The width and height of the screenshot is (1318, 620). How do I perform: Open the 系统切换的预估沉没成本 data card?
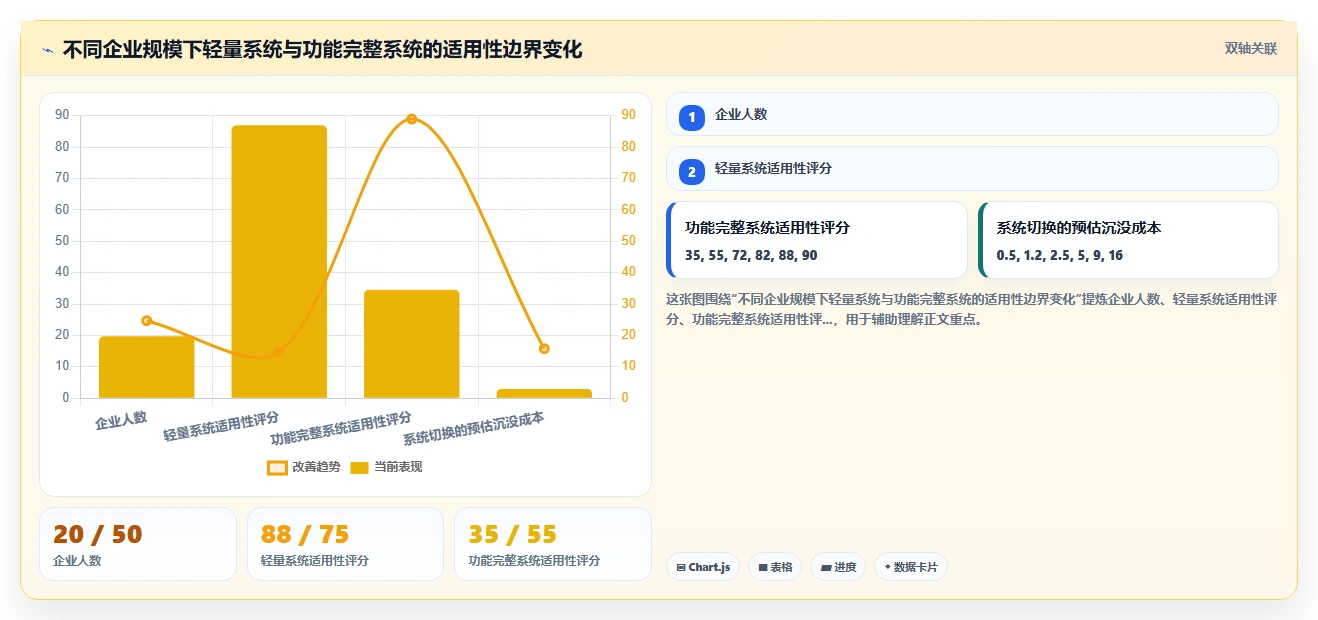point(1128,240)
